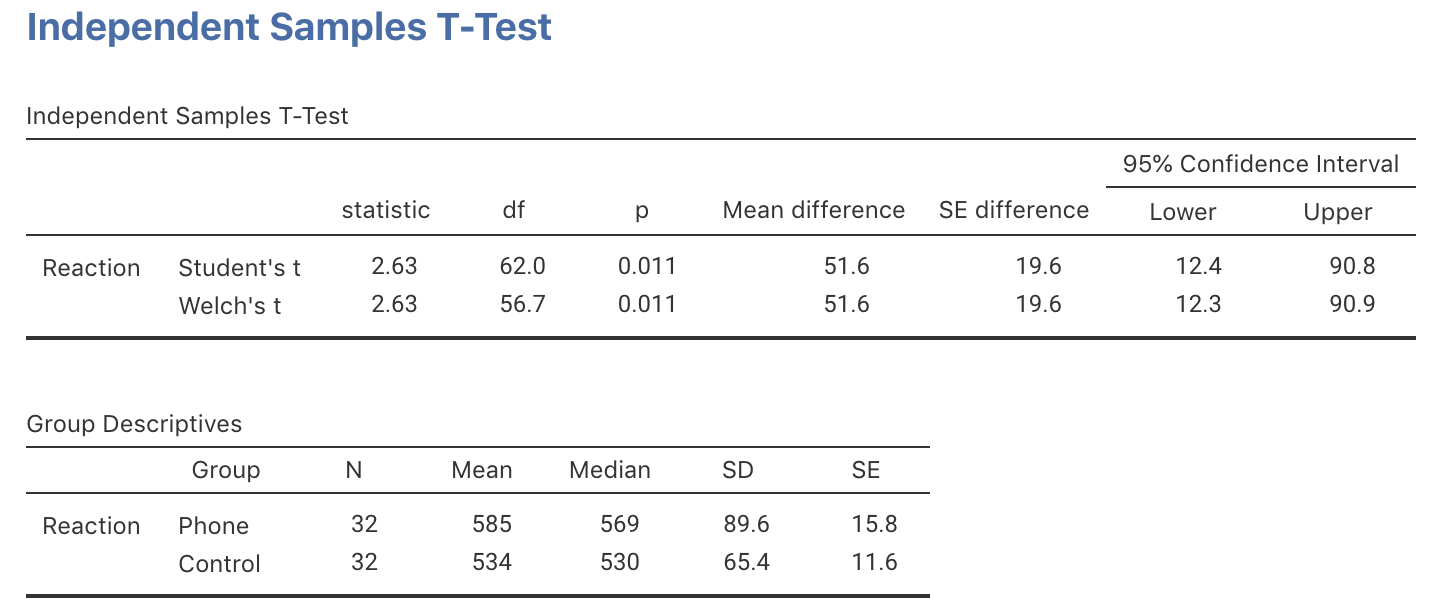Select the statistic column header

click(x=386, y=210)
